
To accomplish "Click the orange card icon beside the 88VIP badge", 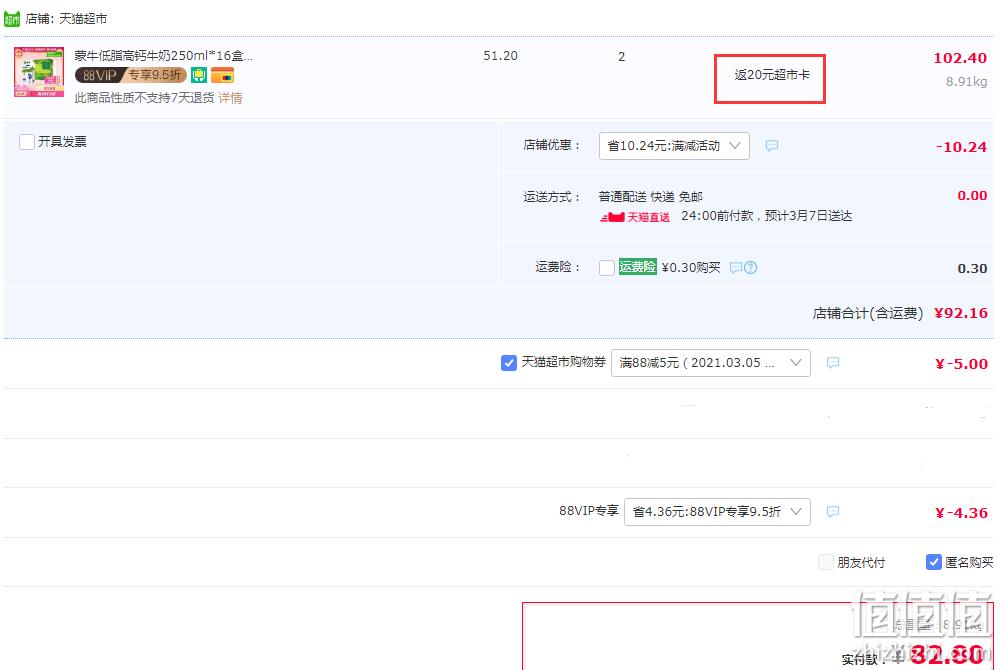I will click(223, 75).
